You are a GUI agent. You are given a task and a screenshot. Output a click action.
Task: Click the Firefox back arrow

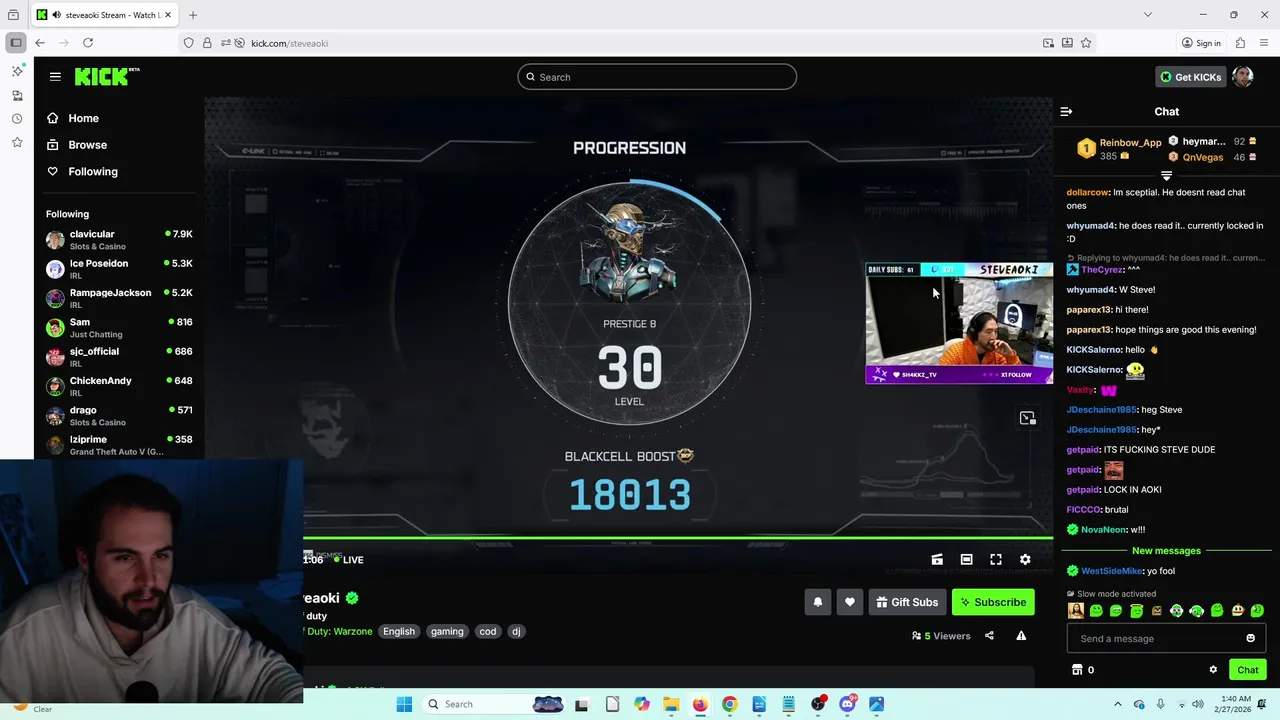point(40,43)
